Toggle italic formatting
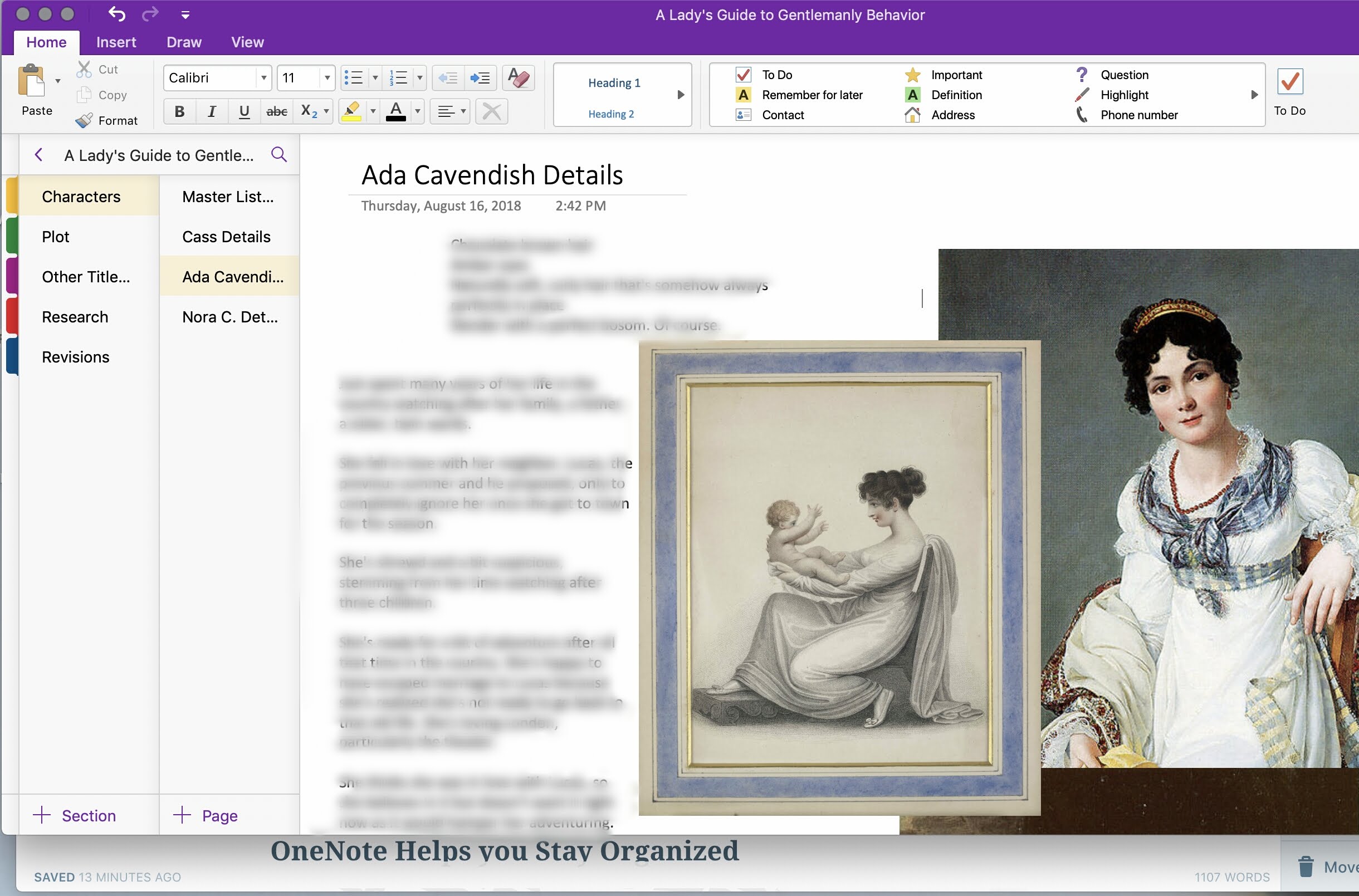 212,111
